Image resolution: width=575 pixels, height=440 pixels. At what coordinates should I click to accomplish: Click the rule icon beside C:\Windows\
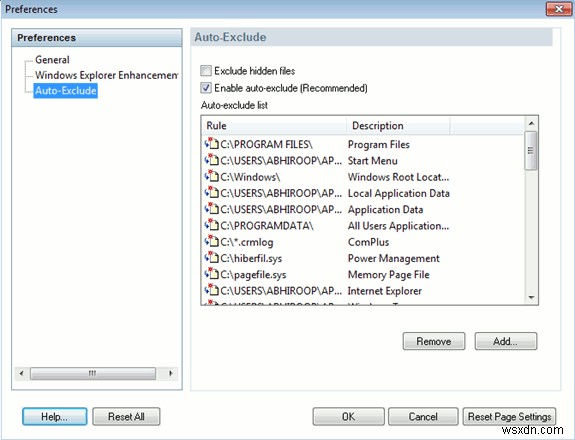(212, 176)
